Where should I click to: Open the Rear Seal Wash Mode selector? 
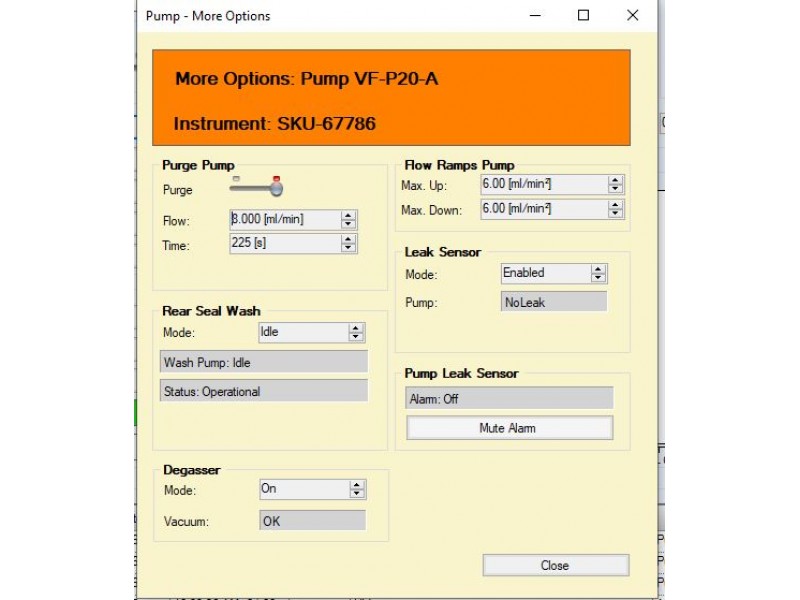[x=304, y=332]
